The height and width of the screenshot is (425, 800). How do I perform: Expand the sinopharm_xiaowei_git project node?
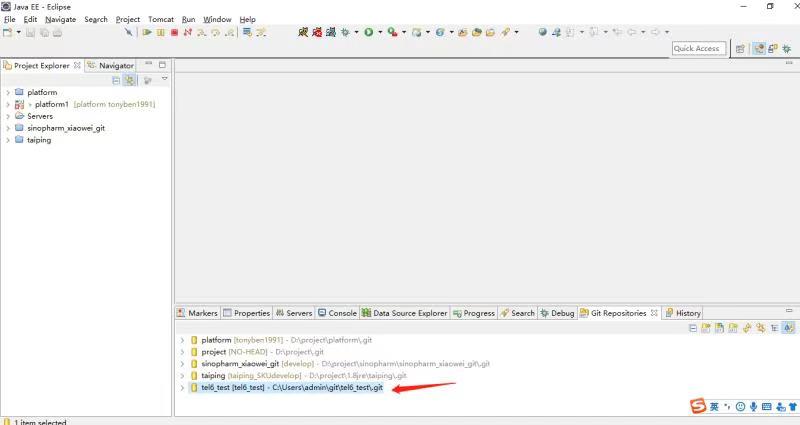pos(8,128)
